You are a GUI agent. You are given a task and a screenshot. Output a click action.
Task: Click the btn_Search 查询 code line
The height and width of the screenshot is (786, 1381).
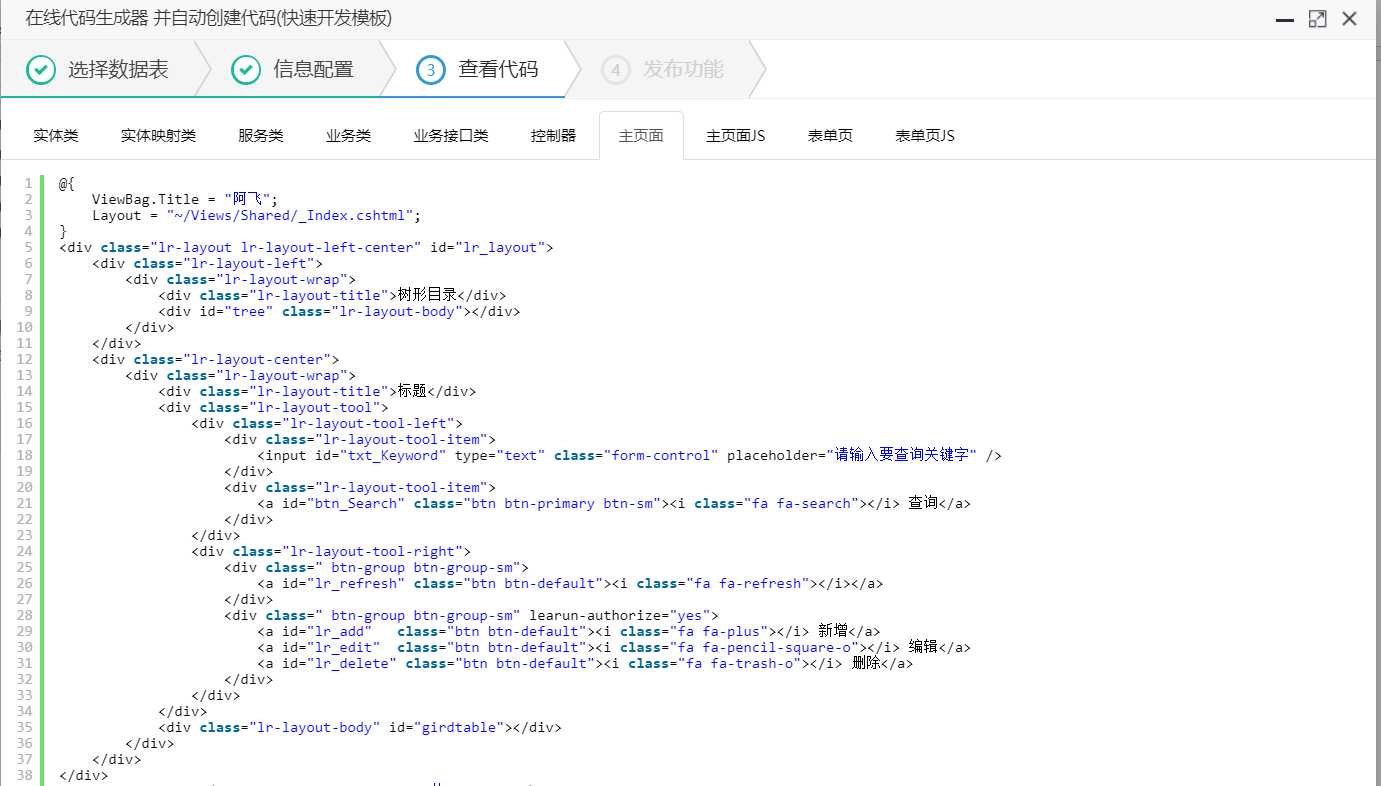614,503
